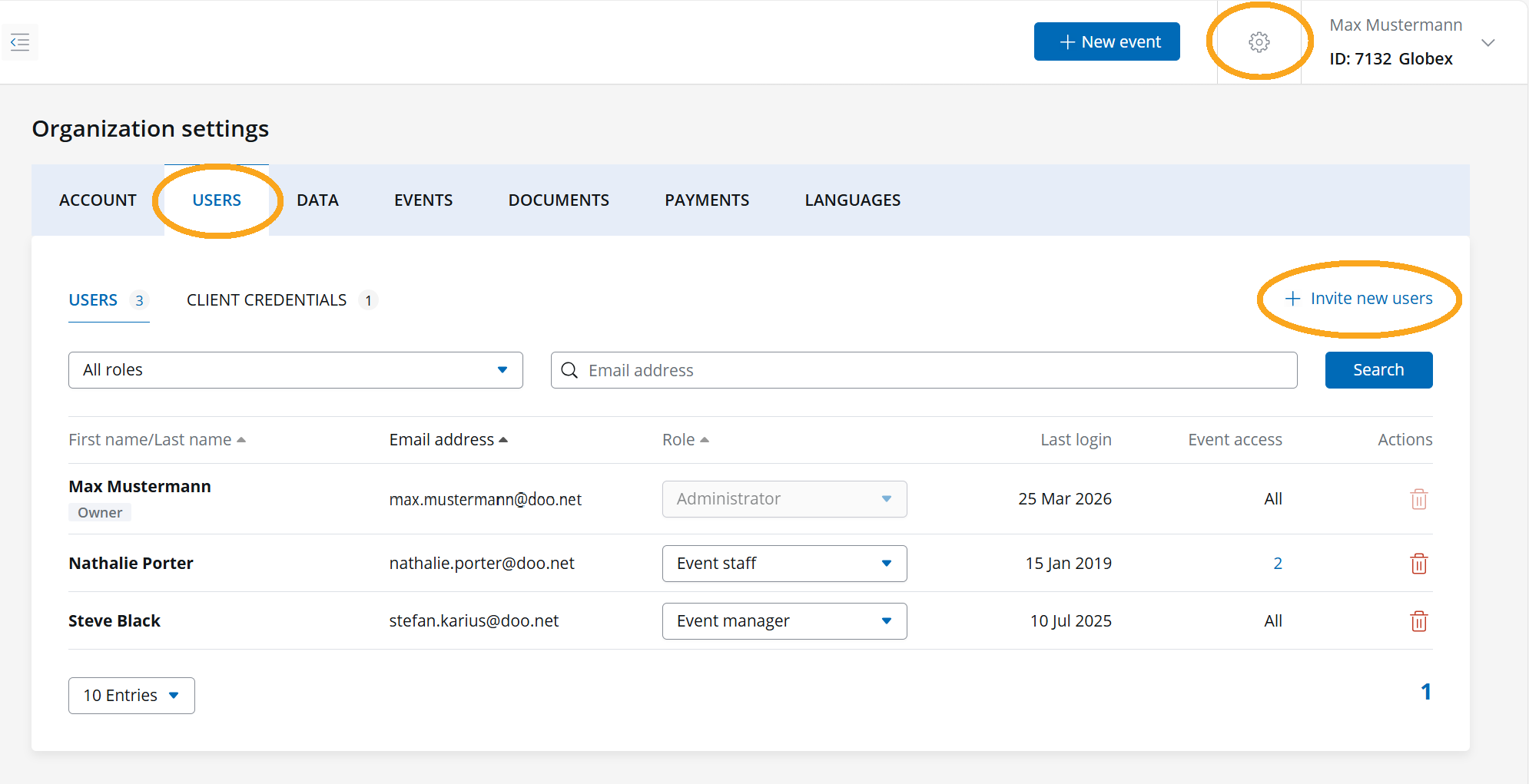
Task: Delete Nathalie Porter using trash icon
Action: pyautogui.click(x=1418, y=564)
